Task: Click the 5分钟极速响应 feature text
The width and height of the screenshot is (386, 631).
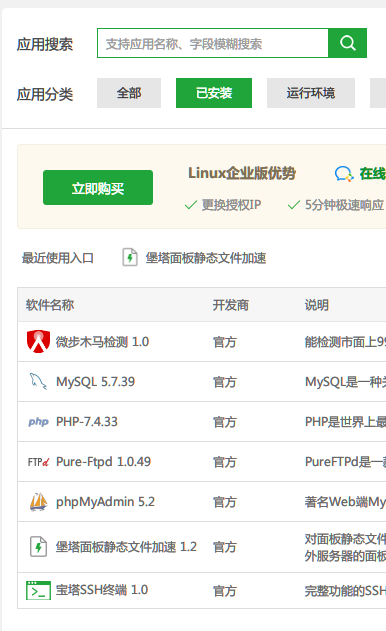Action: pyautogui.click(x=345, y=205)
